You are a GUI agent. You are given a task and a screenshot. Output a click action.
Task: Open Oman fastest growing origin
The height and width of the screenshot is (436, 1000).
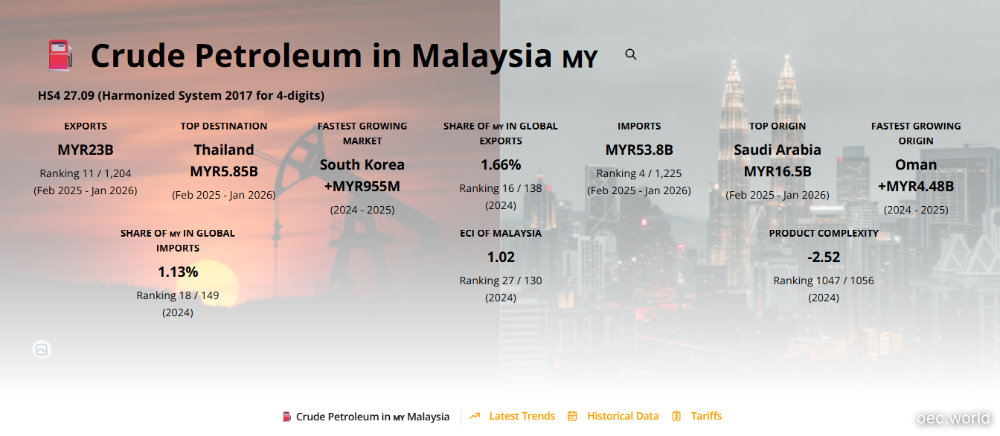915,164
